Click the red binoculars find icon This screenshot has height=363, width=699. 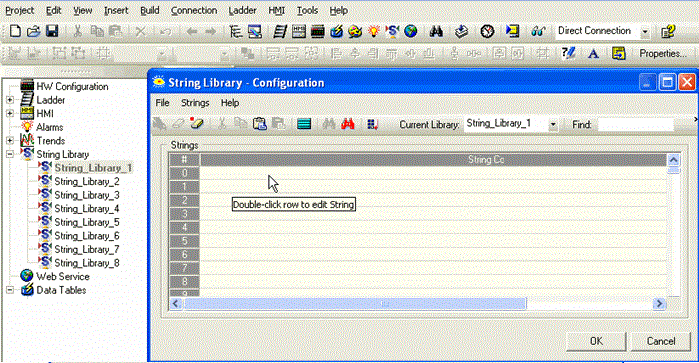coord(348,124)
